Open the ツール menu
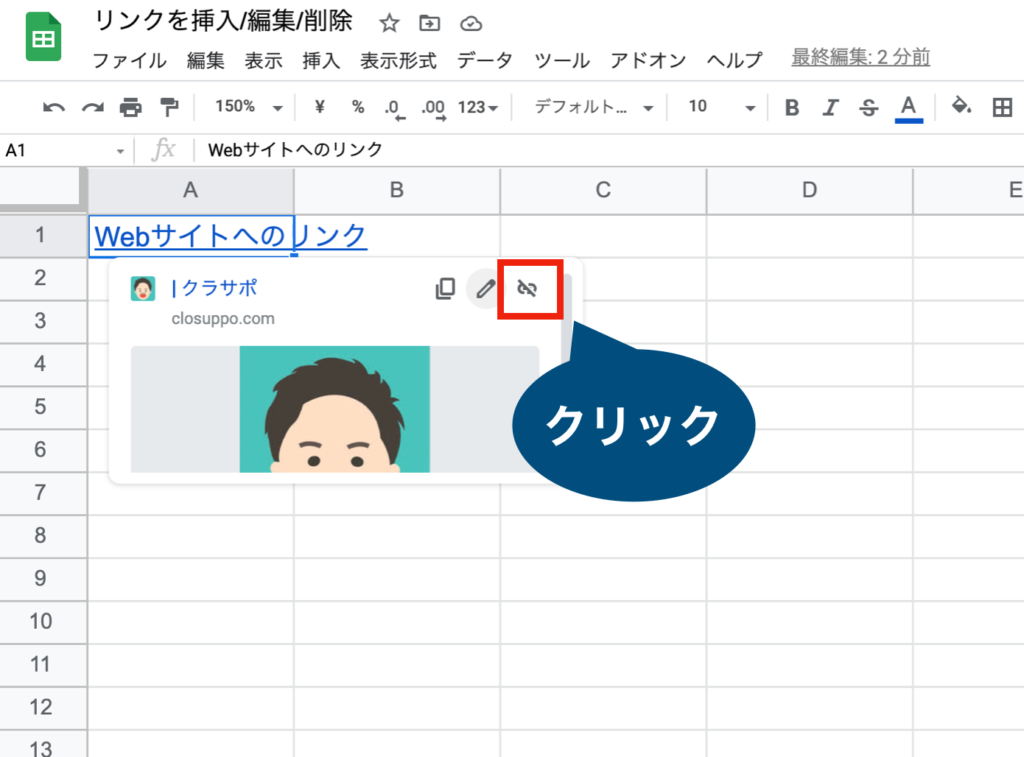The image size is (1024, 757). 562,60
